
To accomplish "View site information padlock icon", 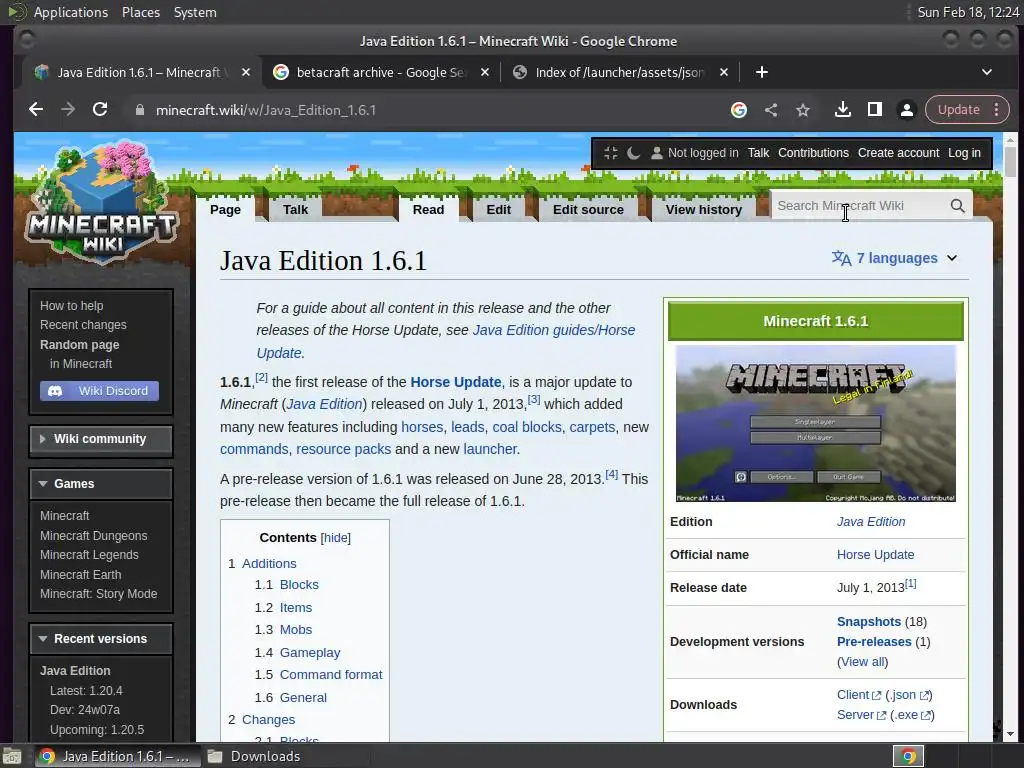I will [139, 110].
